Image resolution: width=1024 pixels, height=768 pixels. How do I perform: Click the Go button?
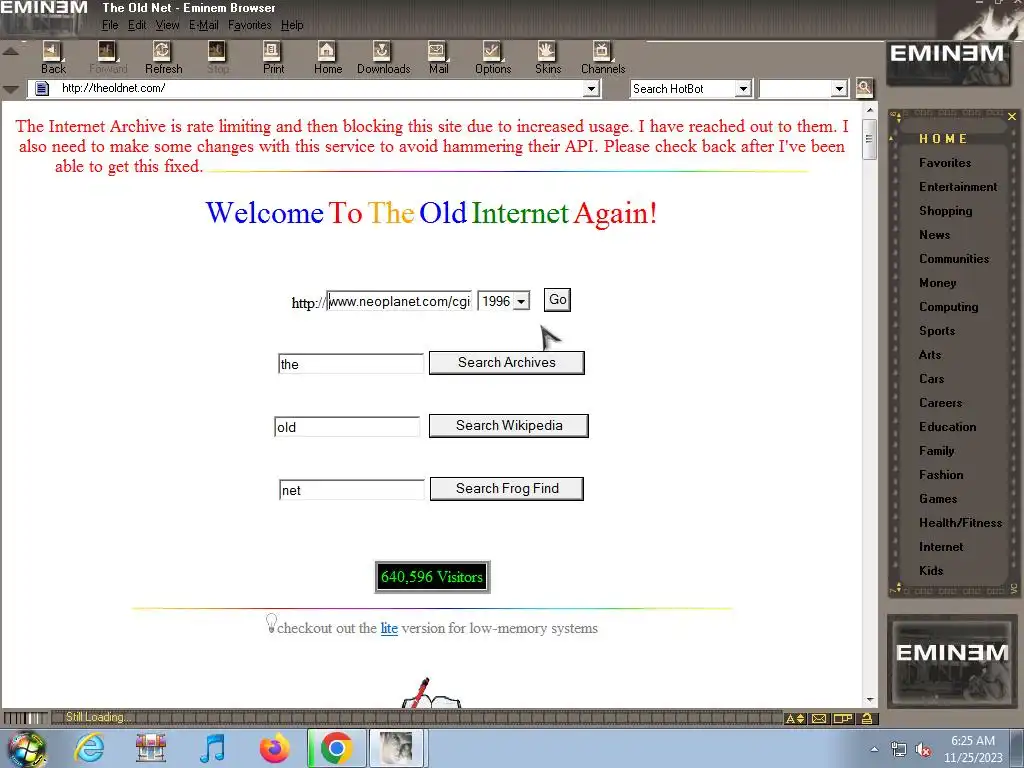(557, 300)
